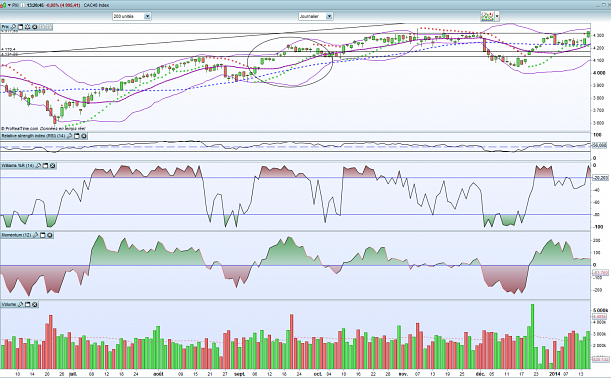This screenshot has height=378, width=611.
Task: Click Prix panel alert bell icon
Action: click(27, 27)
